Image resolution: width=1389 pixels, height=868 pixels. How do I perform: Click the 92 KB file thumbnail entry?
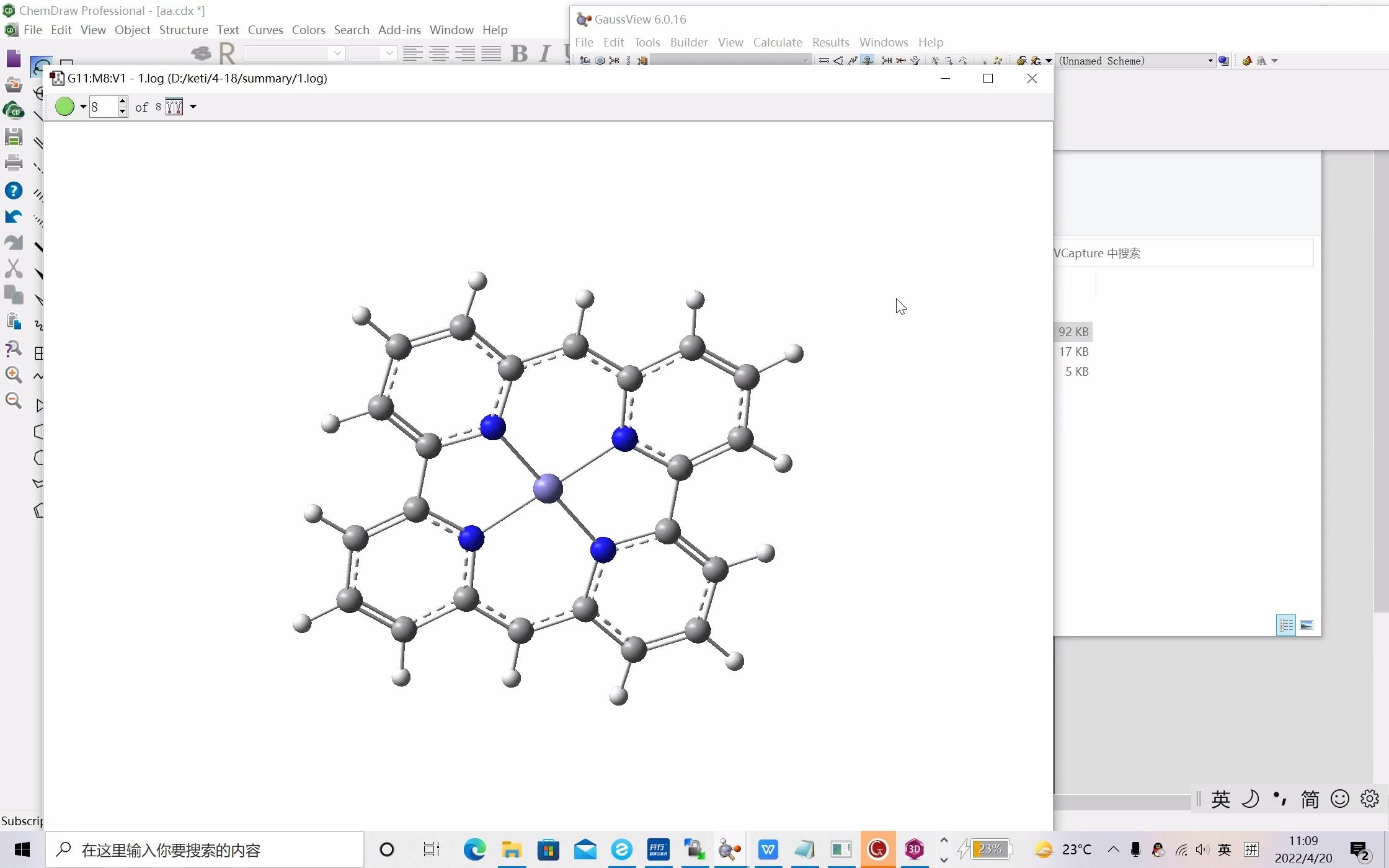coord(1073,331)
